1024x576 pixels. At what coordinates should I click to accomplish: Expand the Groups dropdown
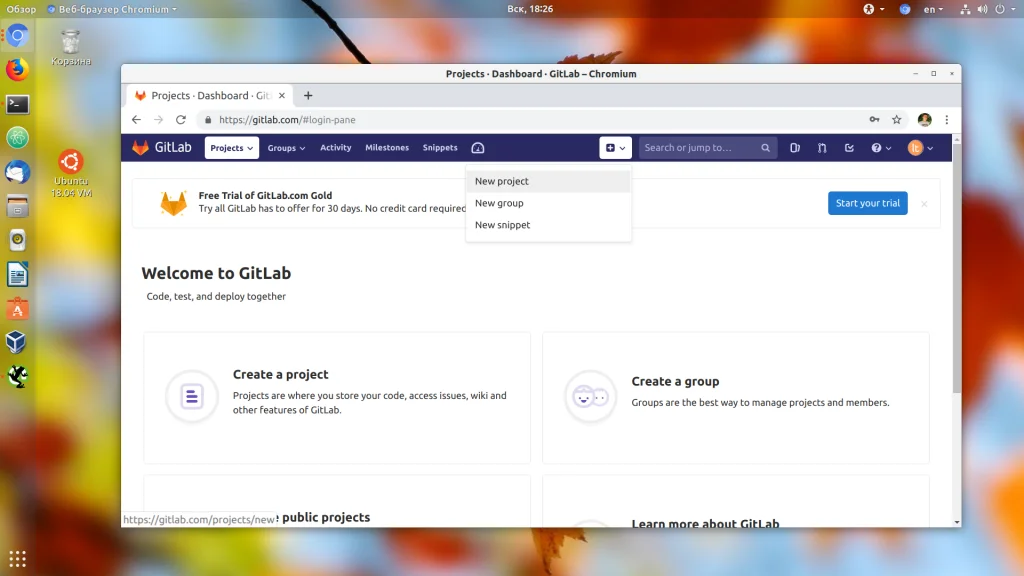286,148
